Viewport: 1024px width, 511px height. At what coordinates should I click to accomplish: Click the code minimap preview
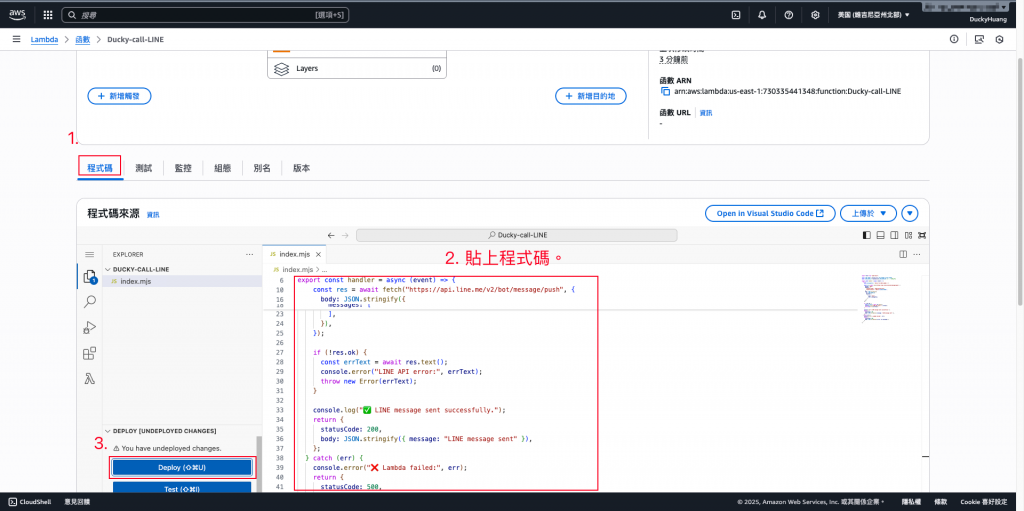tap(884, 299)
